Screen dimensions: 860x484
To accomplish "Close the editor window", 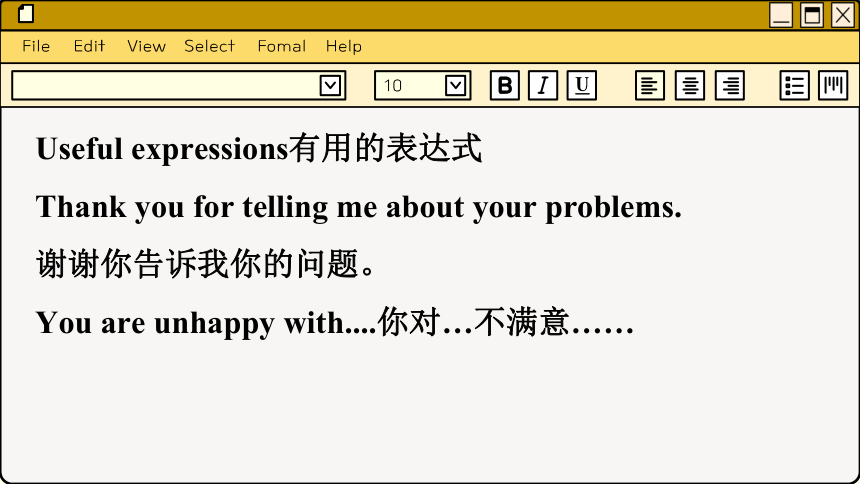I will [843, 15].
